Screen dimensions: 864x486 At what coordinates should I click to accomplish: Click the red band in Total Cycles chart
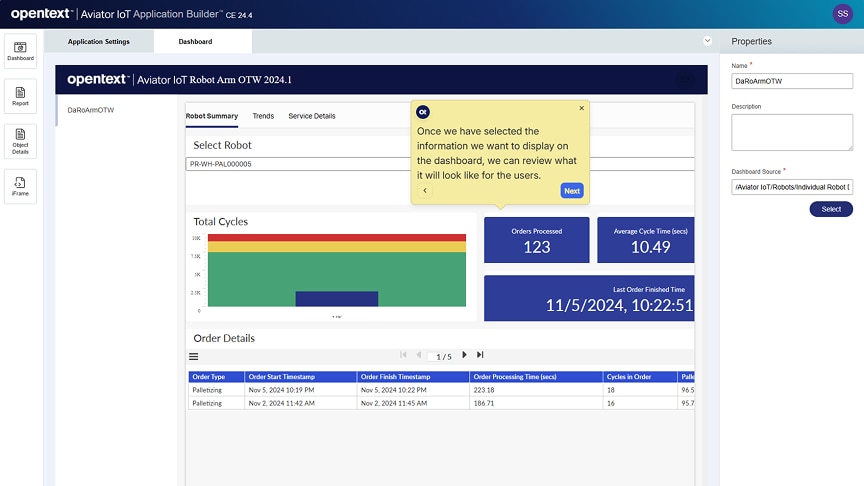pos(337,237)
